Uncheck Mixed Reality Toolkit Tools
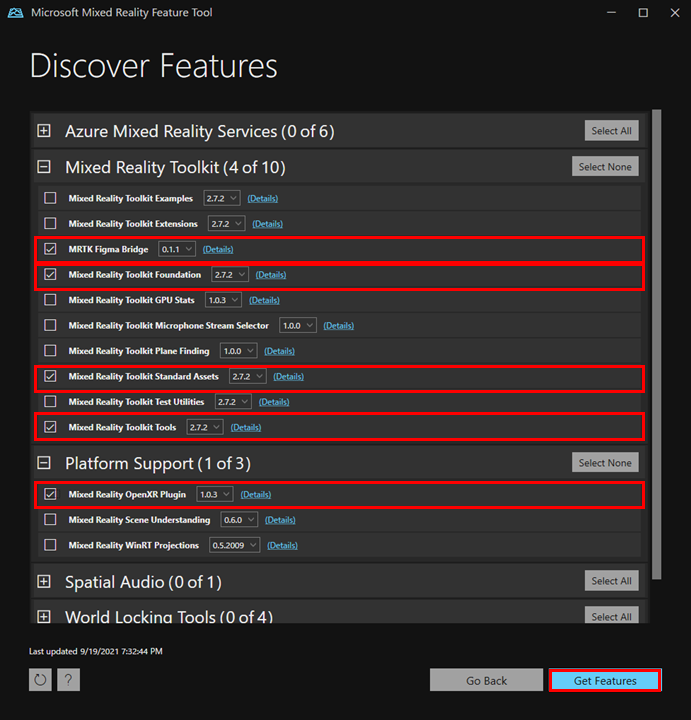This screenshot has width=691, height=720. point(50,427)
